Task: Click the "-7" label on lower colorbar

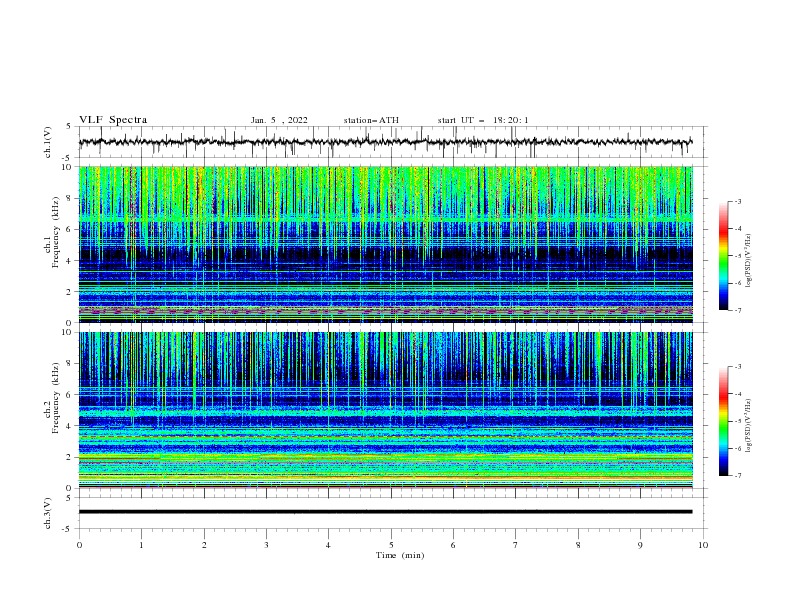Action: coord(738,476)
